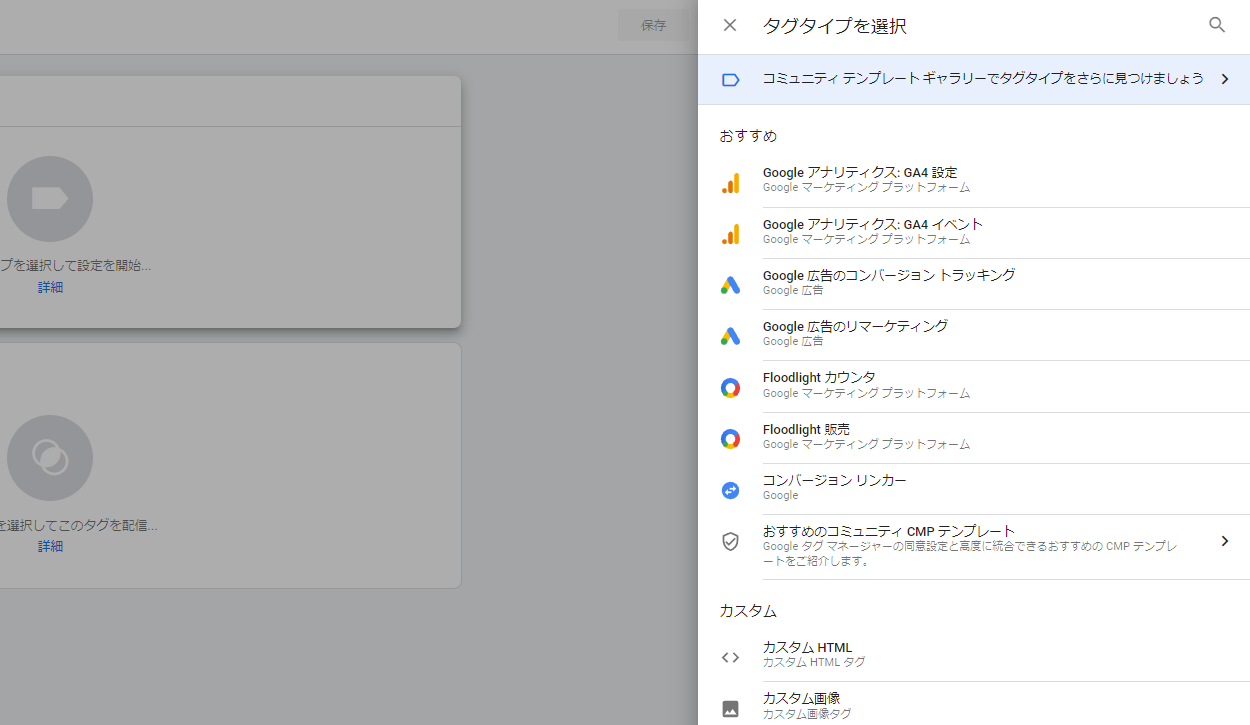This screenshot has height=725, width=1250.
Task: Click the Floodlight 販売 icon
Action: 730,439
